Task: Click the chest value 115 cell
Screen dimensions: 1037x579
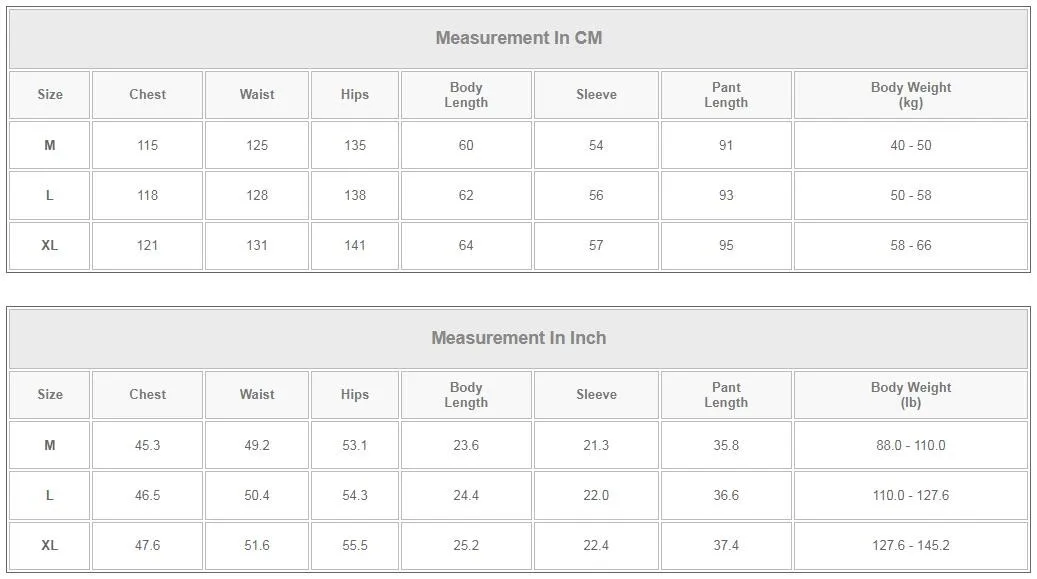Action: click(x=147, y=145)
